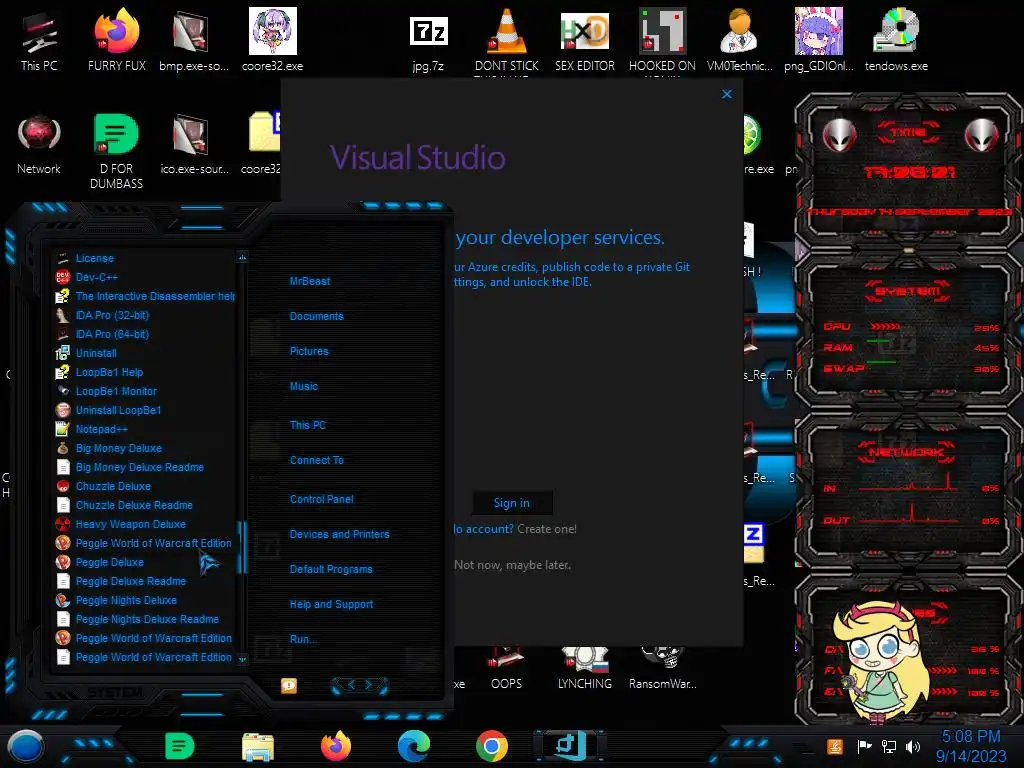Viewport: 1024px width, 768px height.
Task: Open File Explorer from taskbar
Action: (x=258, y=746)
